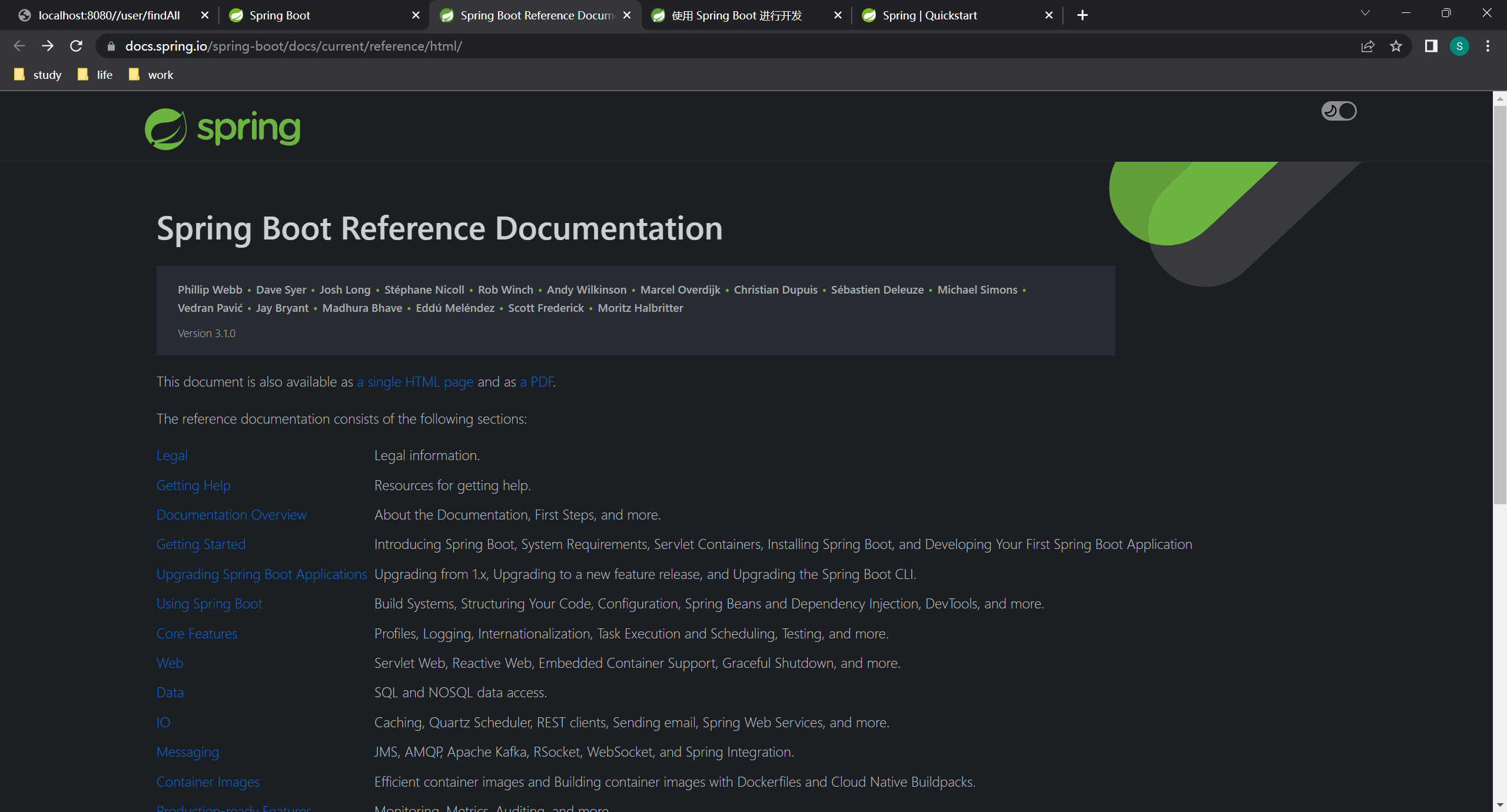The height and width of the screenshot is (812, 1507).
Task: Click the Spring logo in the page header
Action: coord(223,128)
